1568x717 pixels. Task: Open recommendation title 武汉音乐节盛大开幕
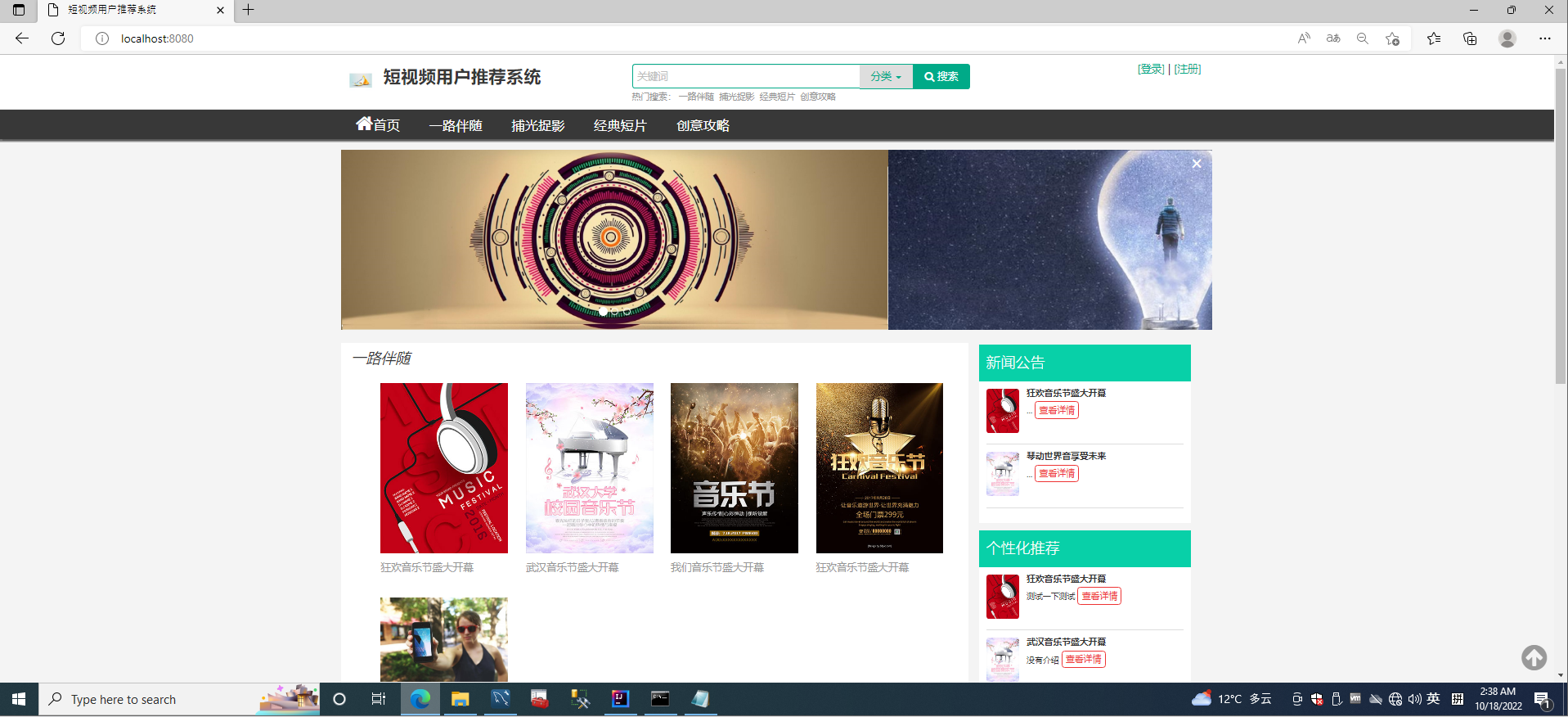click(x=1066, y=642)
